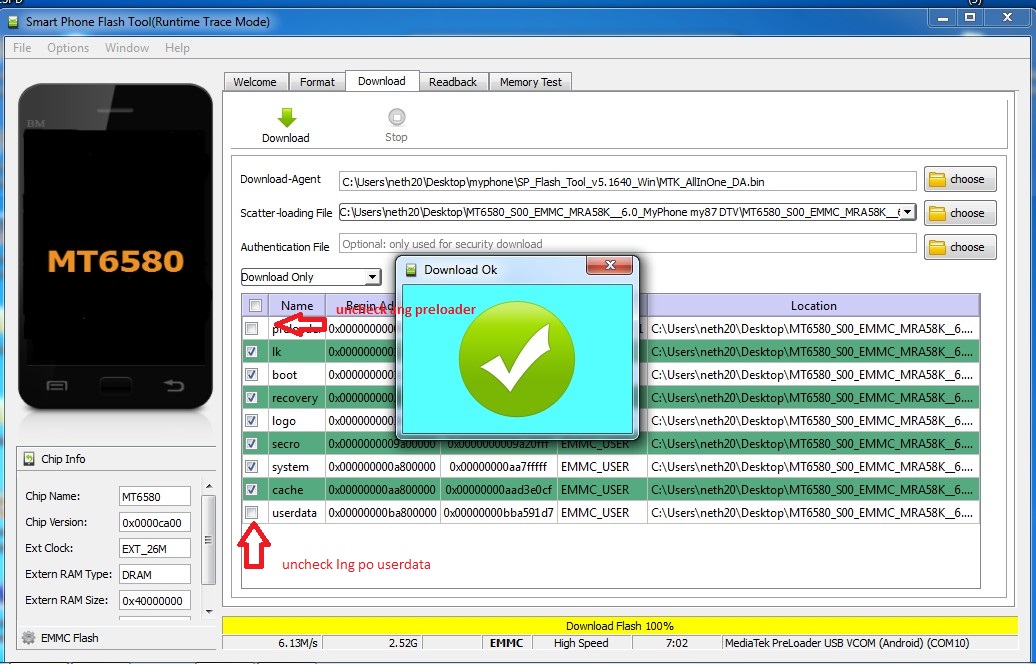Viewport: 1036px width, 664px height.
Task: Uncheck the boot partition checkbox
Action: pos(252,375)
